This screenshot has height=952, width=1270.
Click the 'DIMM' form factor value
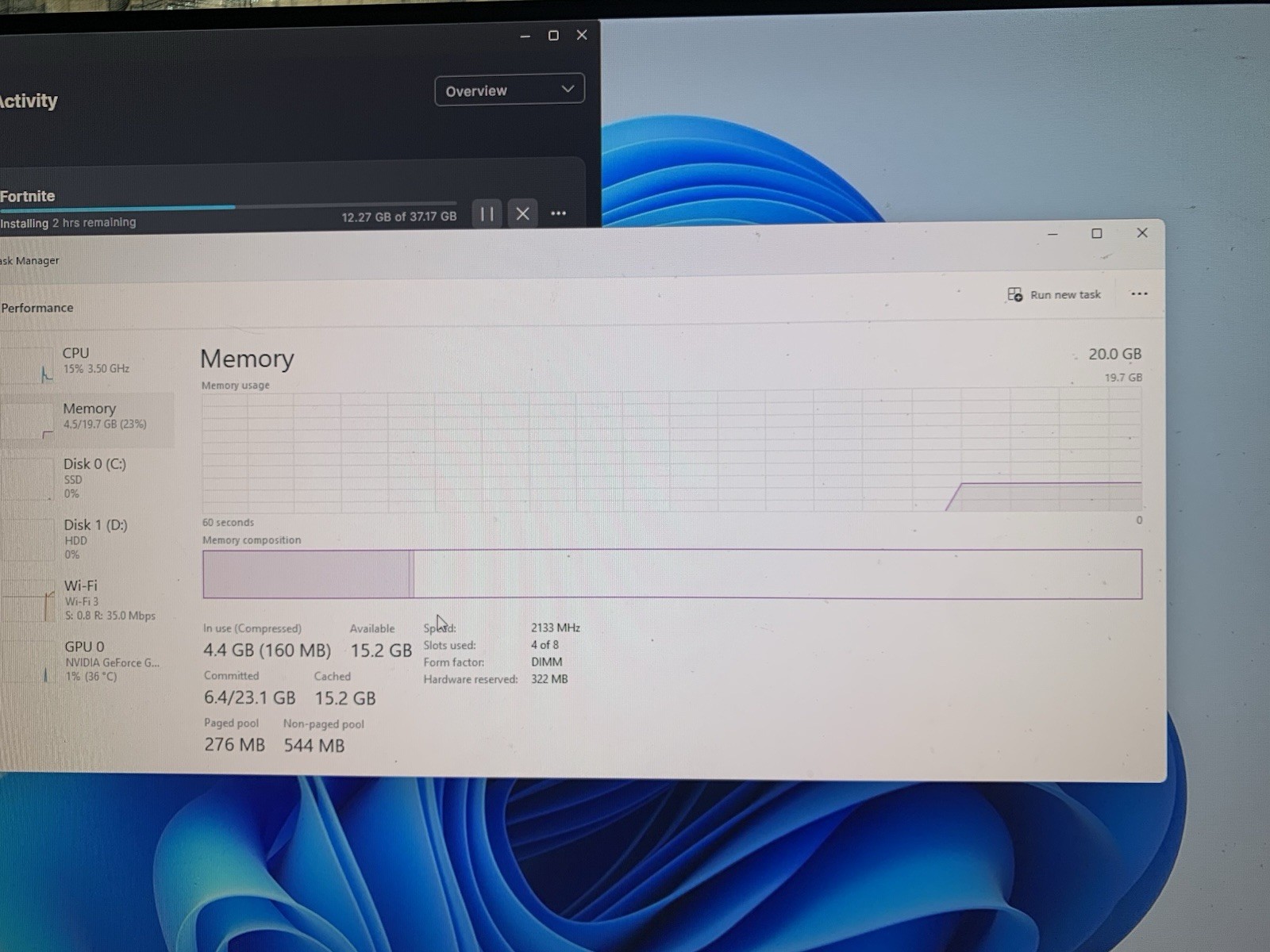pyautogui.click(x=547, y=662)
